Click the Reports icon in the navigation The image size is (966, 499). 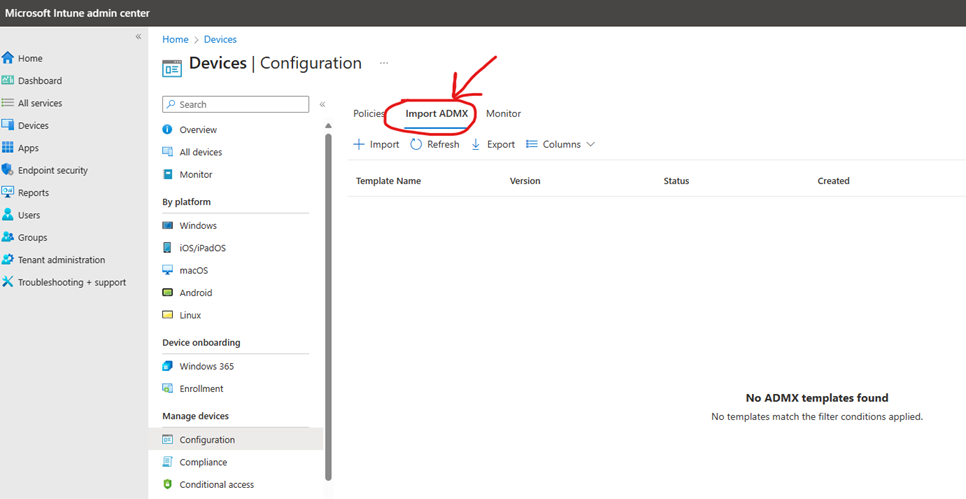click(x=7, y=192)
